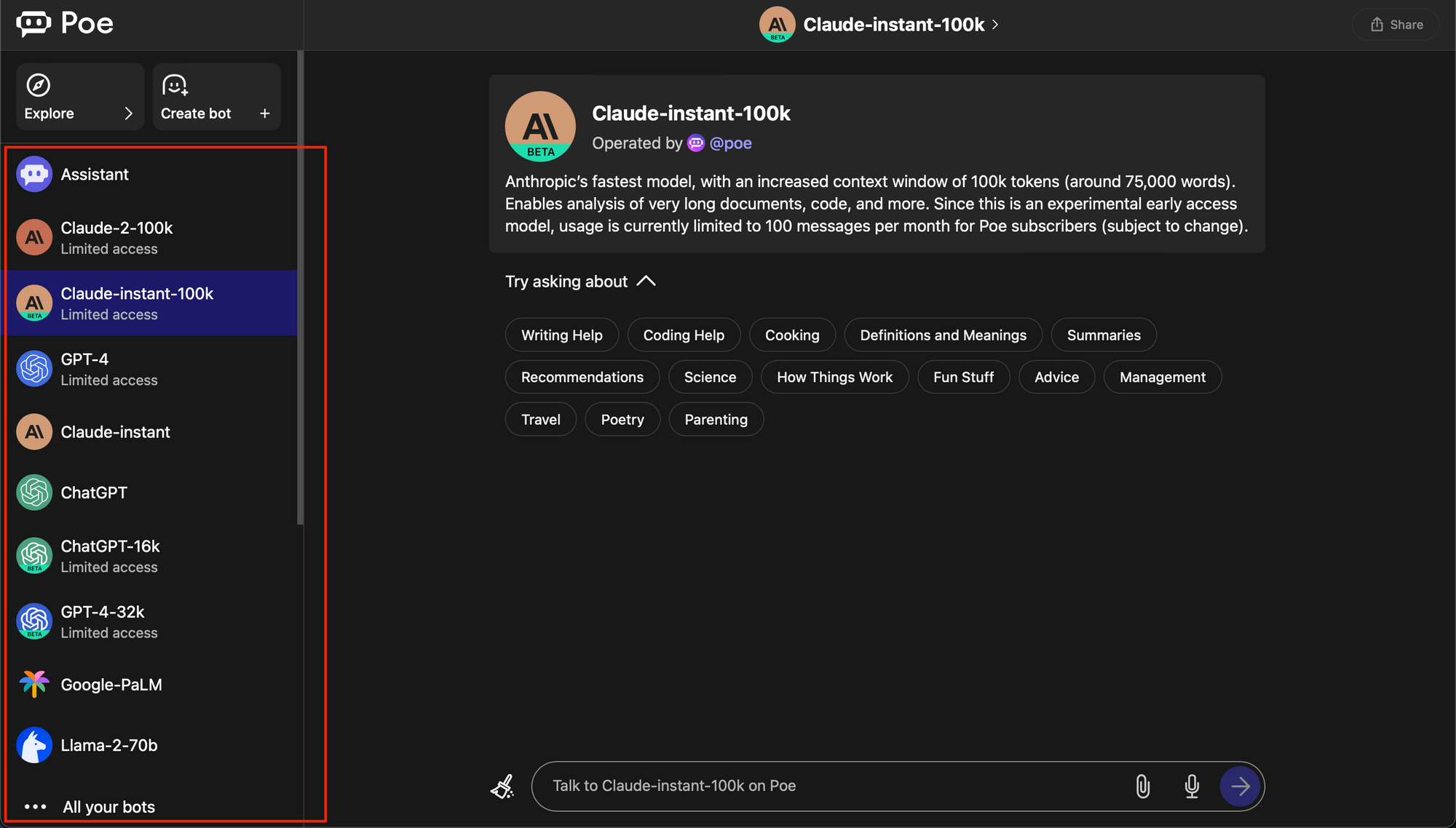Click the Share button

(1396, 25)
